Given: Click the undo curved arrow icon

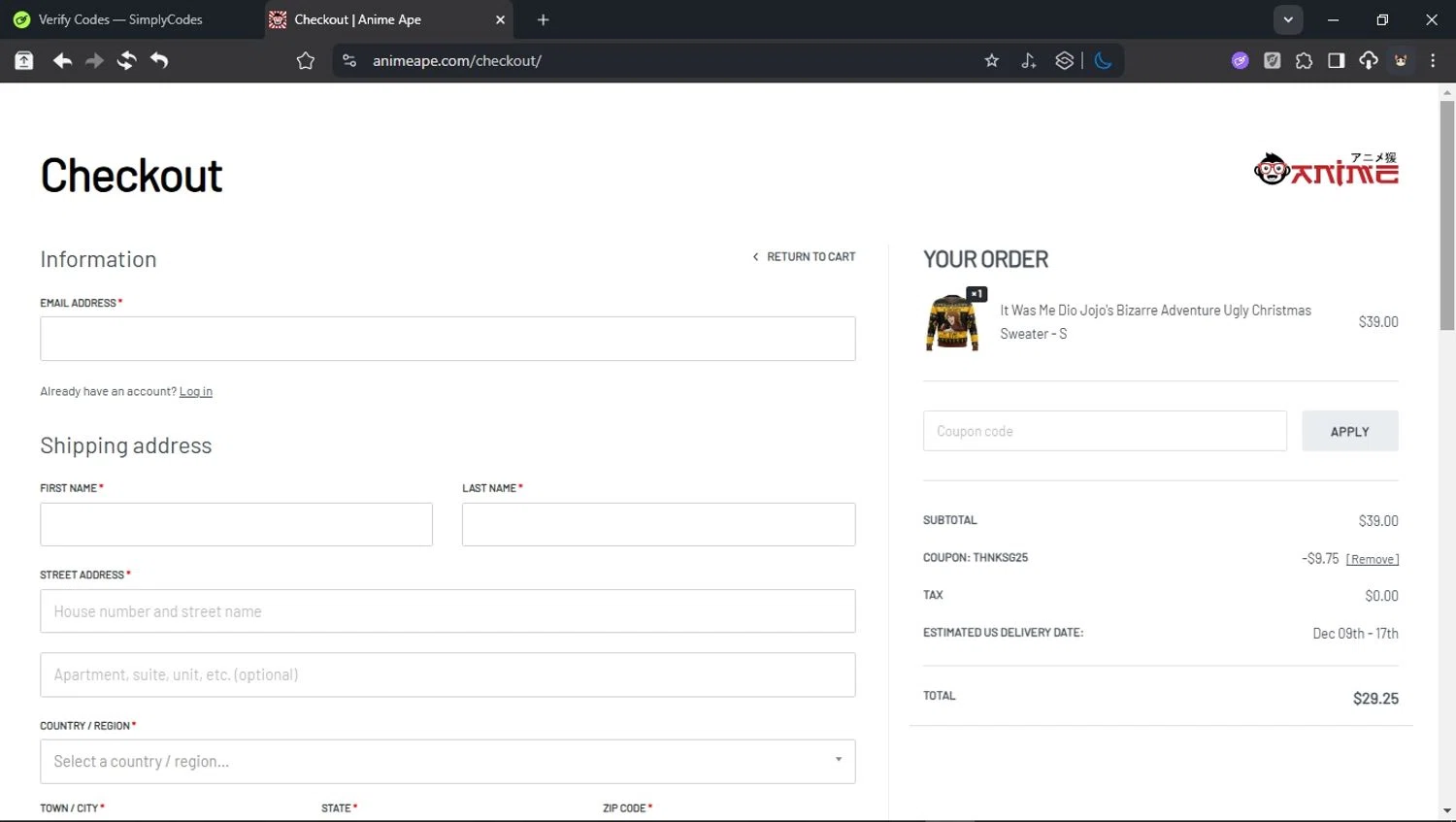Looking at the screenshot, I should [x=159, y=60].
